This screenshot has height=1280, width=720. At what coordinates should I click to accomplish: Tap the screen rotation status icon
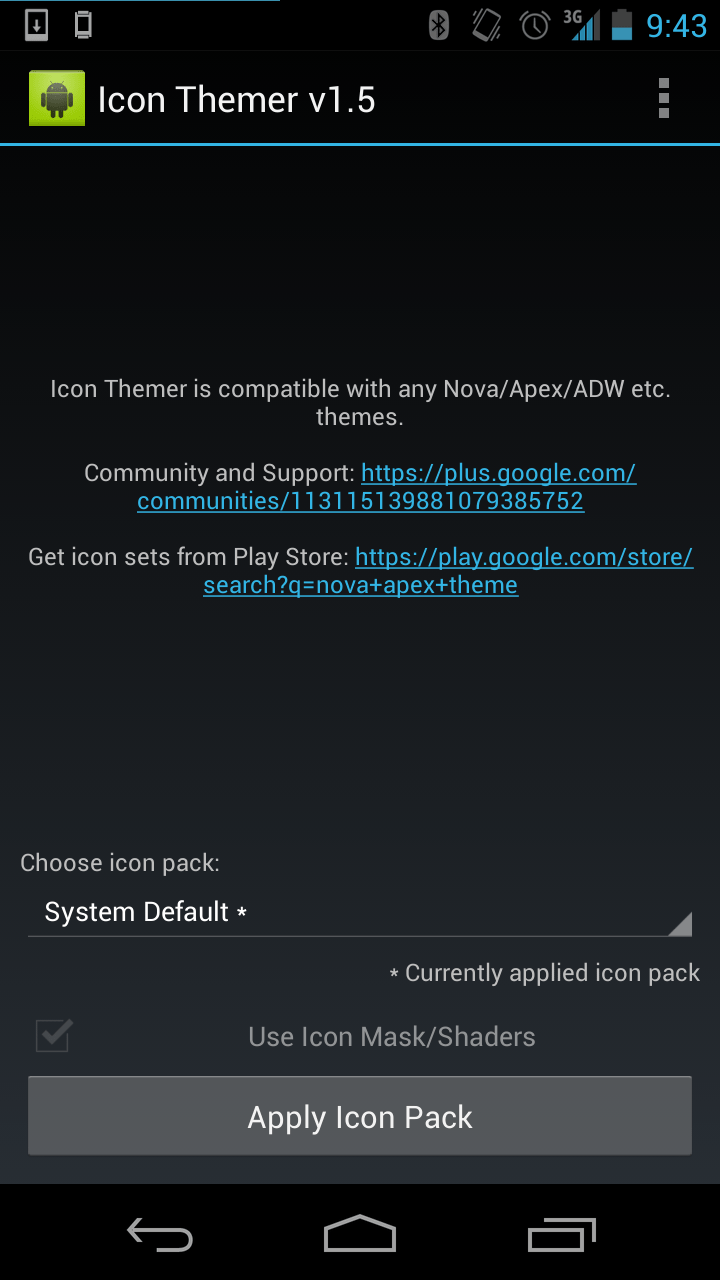pyautogui.click(x=487, y=25)
